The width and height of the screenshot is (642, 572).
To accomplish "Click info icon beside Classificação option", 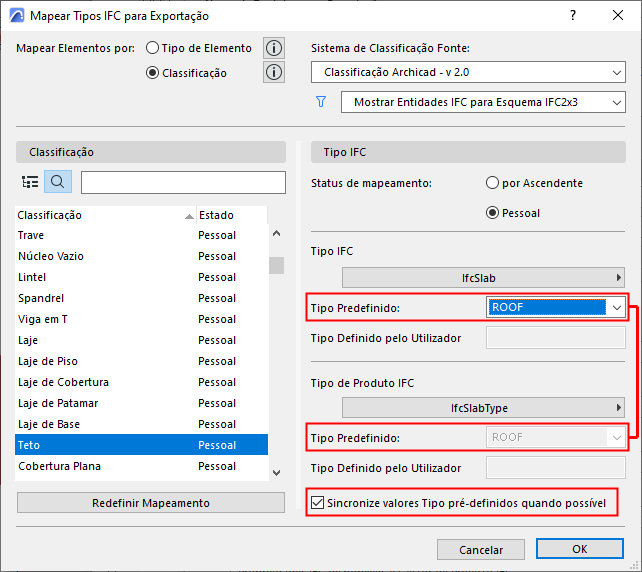I will [274, 72].
